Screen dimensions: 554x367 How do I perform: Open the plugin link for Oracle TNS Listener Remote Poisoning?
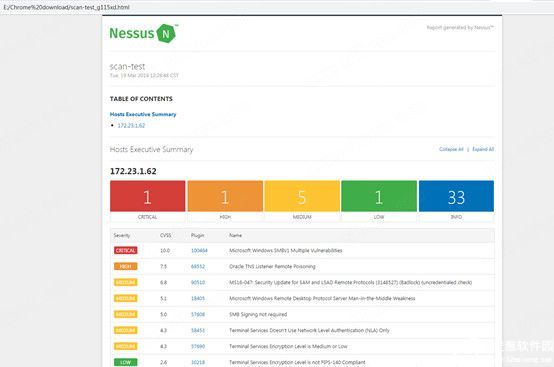198,266
